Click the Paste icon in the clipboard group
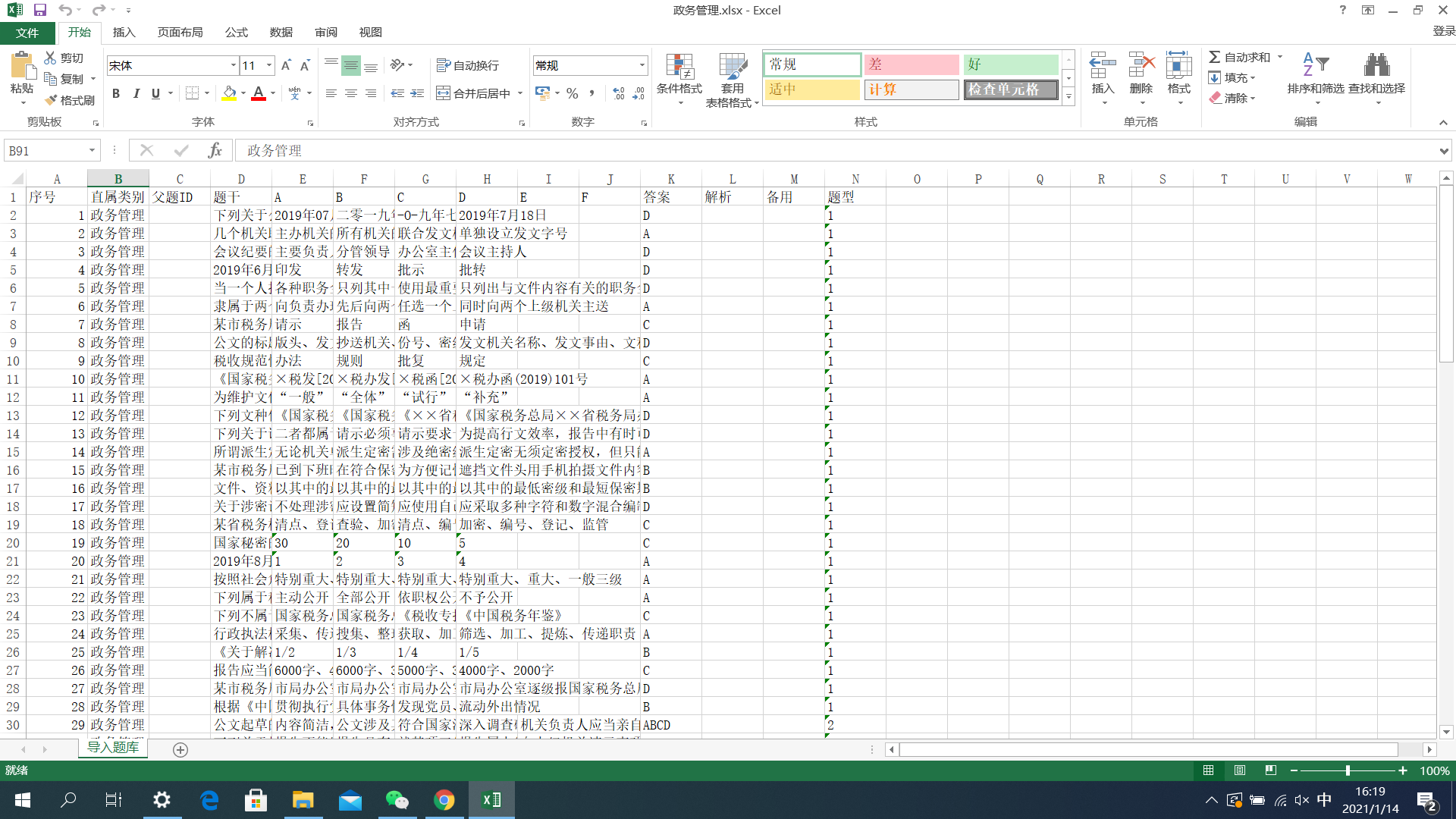 [x=22, y=67]
